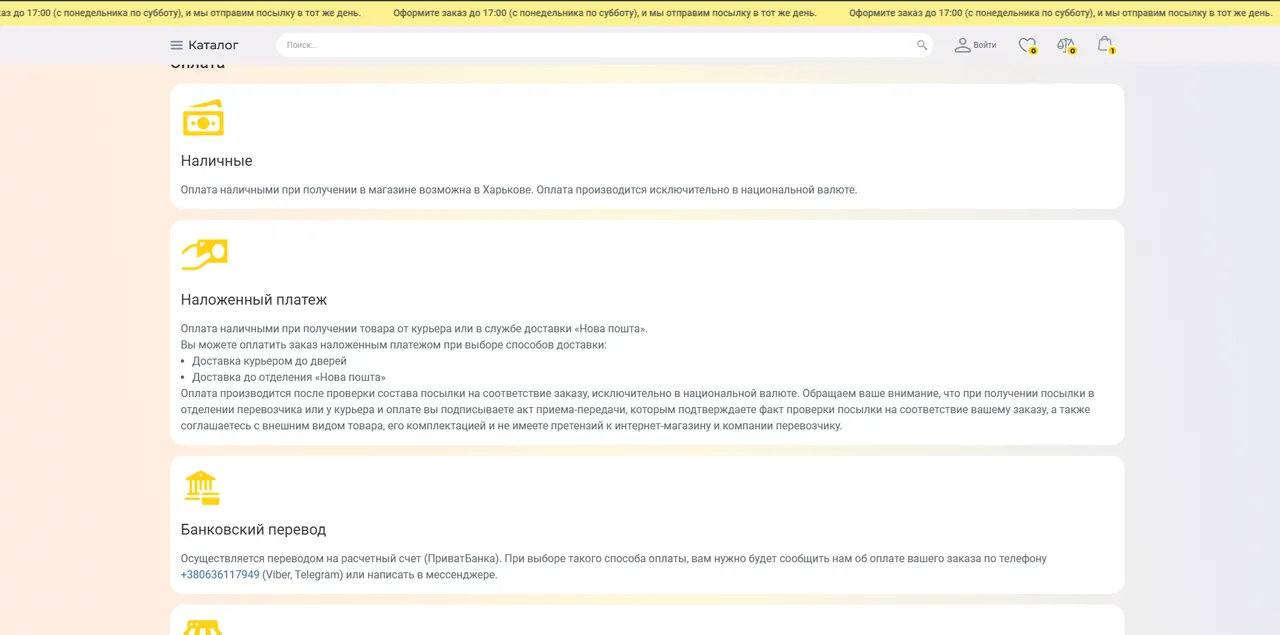Open the shopping cart bag icon

[x=1105, y=45]
